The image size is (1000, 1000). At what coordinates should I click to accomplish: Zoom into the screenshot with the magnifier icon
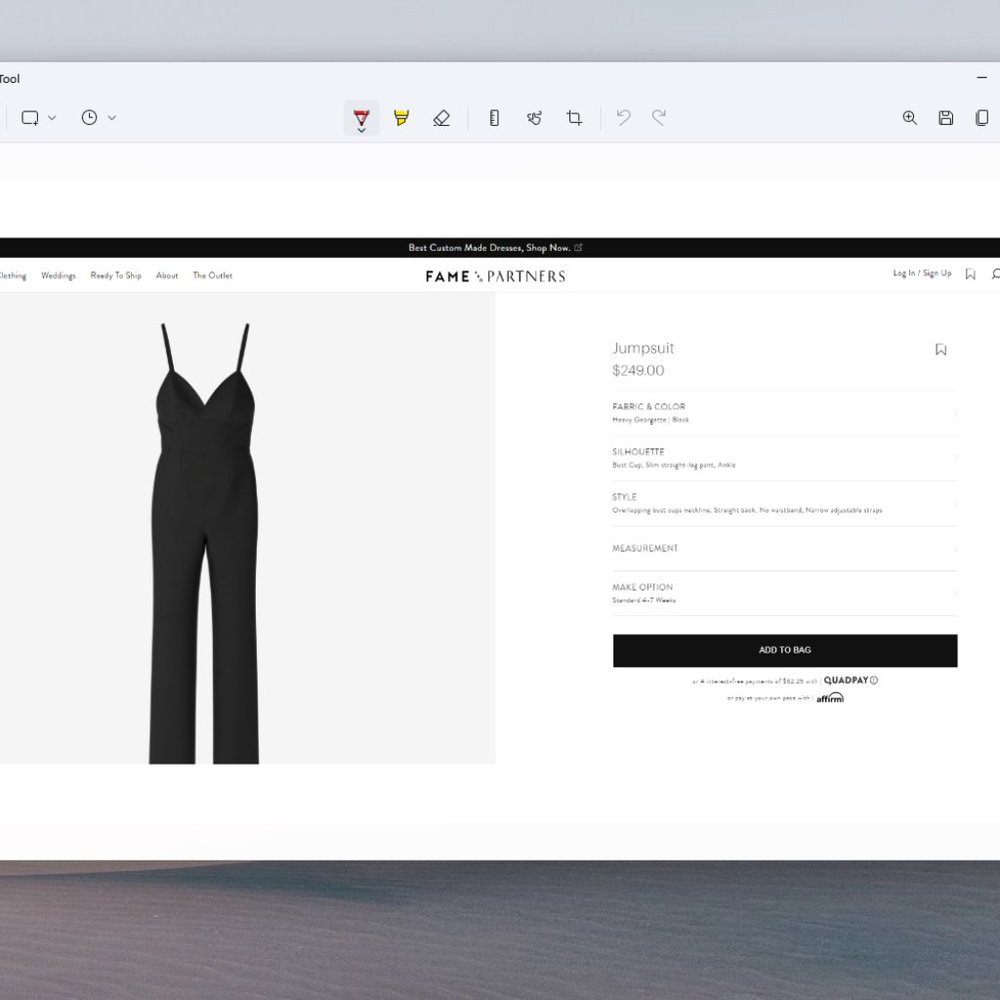coord(909,117)
